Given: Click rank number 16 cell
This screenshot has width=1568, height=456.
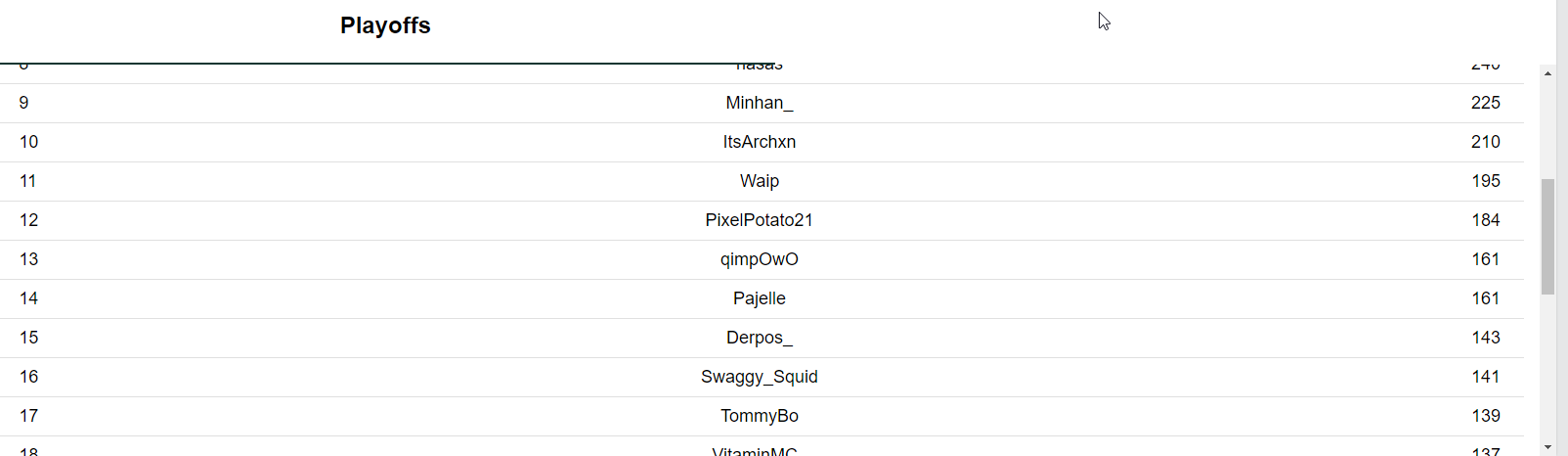Looking at the screenshot, I should click(29, 377).
